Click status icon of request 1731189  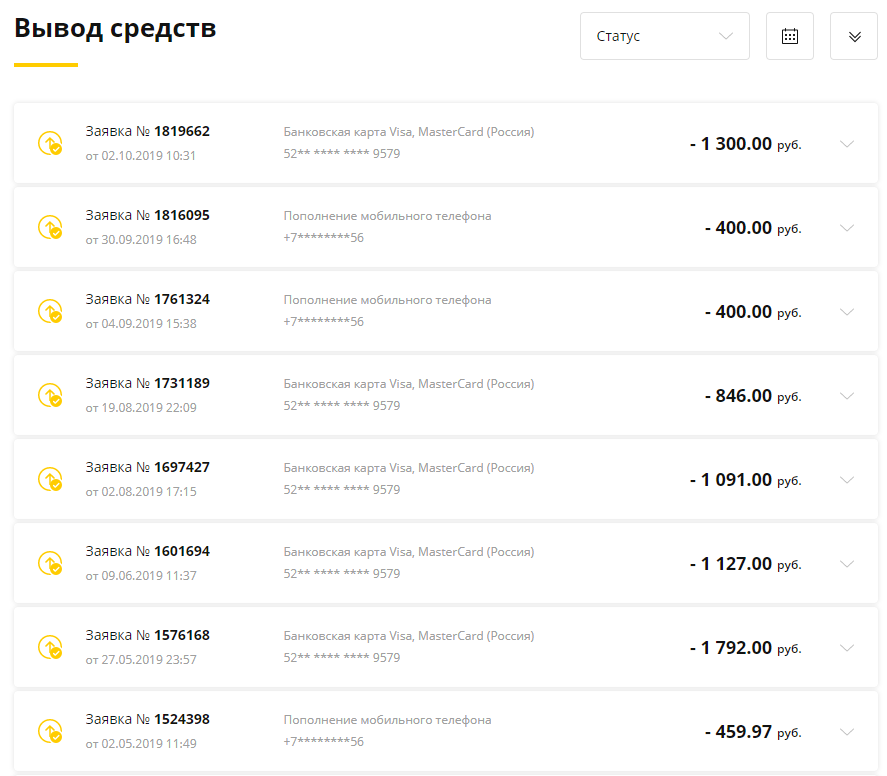coord(50,395)
